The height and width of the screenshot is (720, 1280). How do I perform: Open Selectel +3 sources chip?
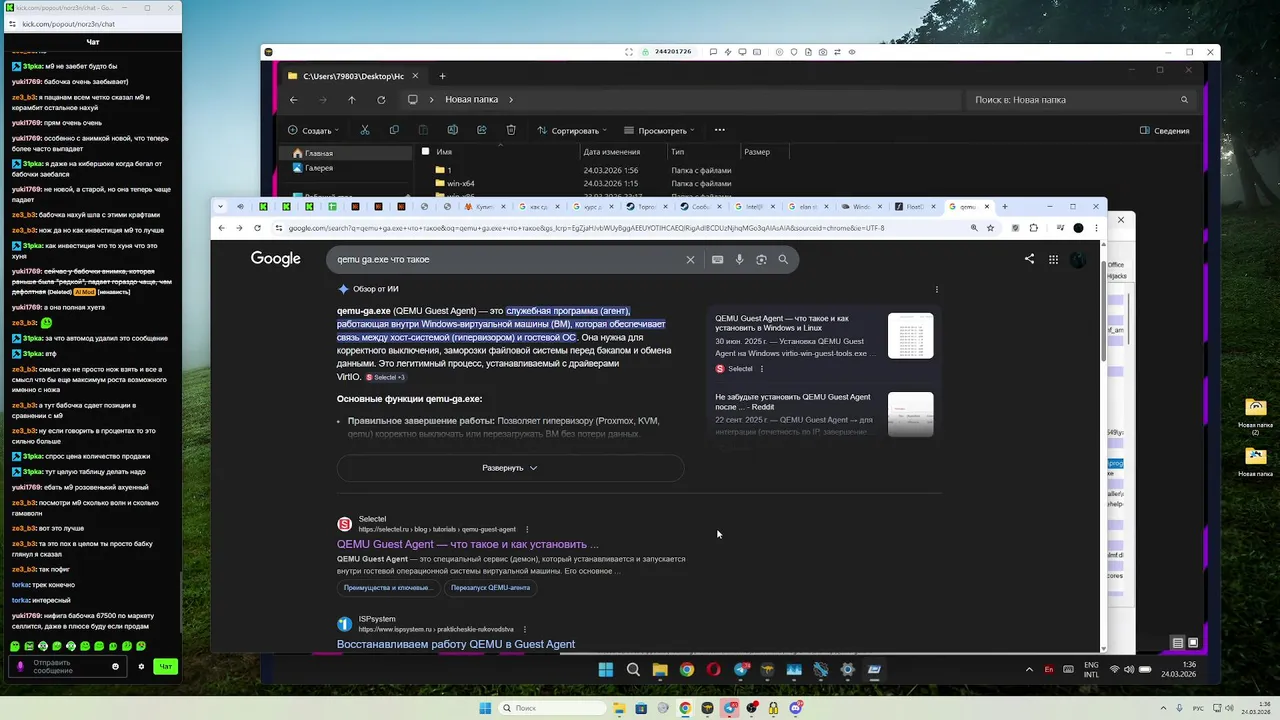click(385, 377)
